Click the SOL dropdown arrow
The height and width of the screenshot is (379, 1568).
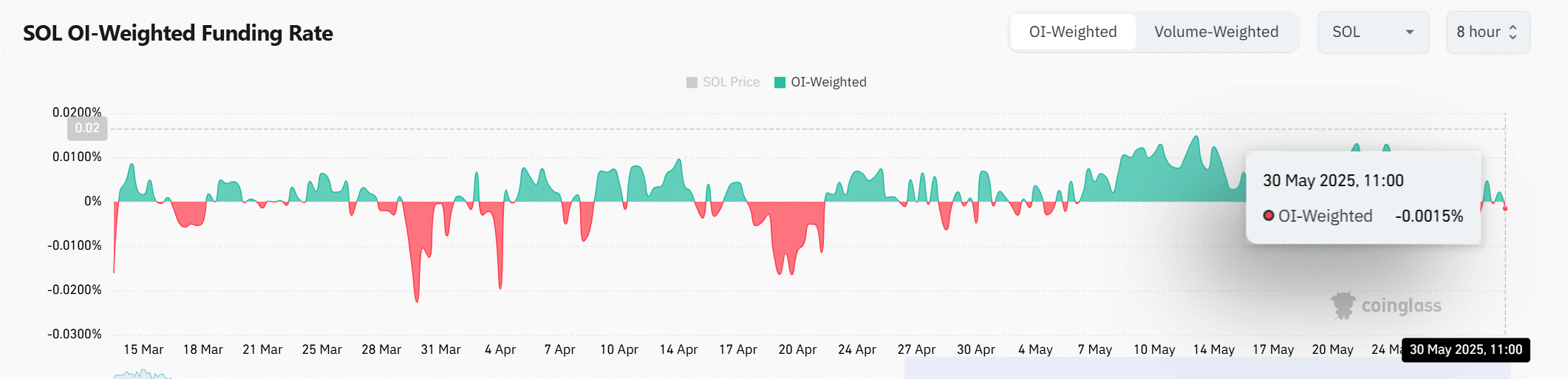click(x=1409, y=32)
